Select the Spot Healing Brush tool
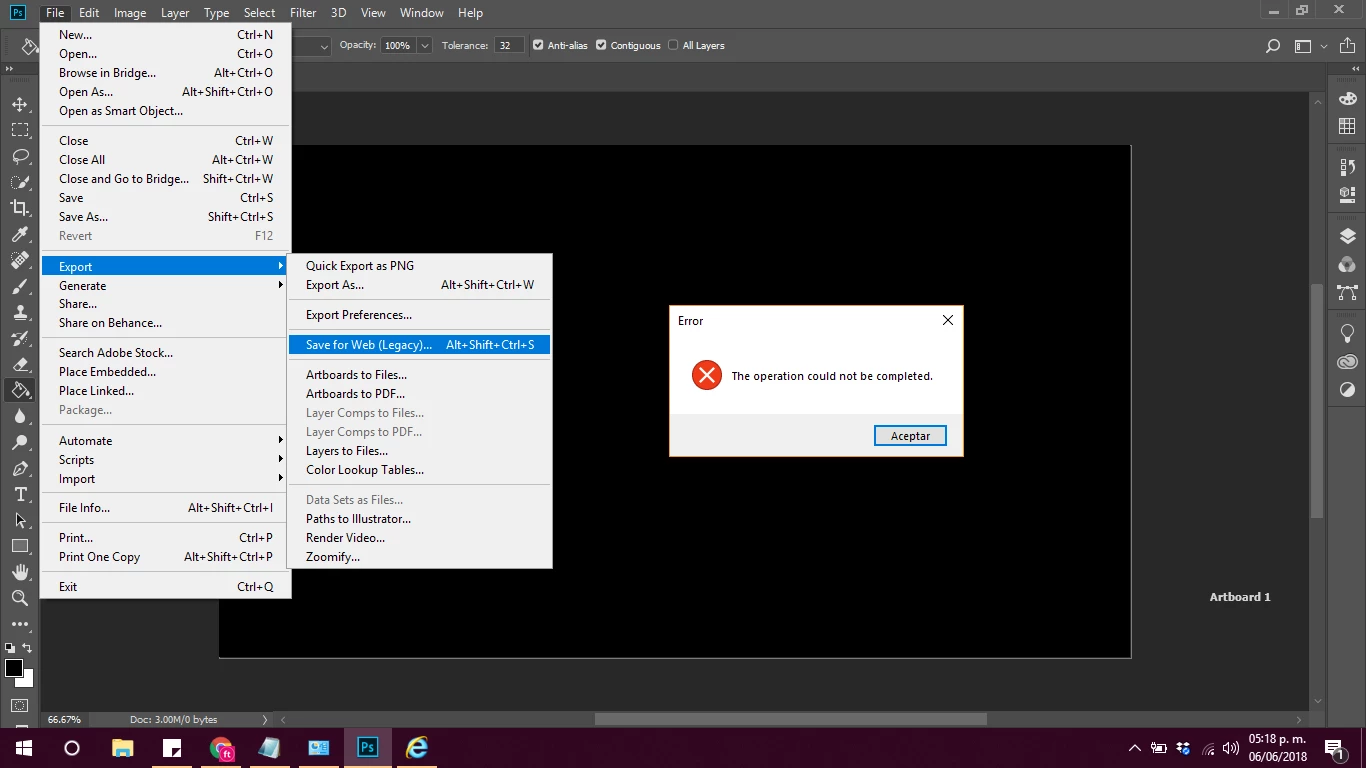 click(x=19, y=260)
